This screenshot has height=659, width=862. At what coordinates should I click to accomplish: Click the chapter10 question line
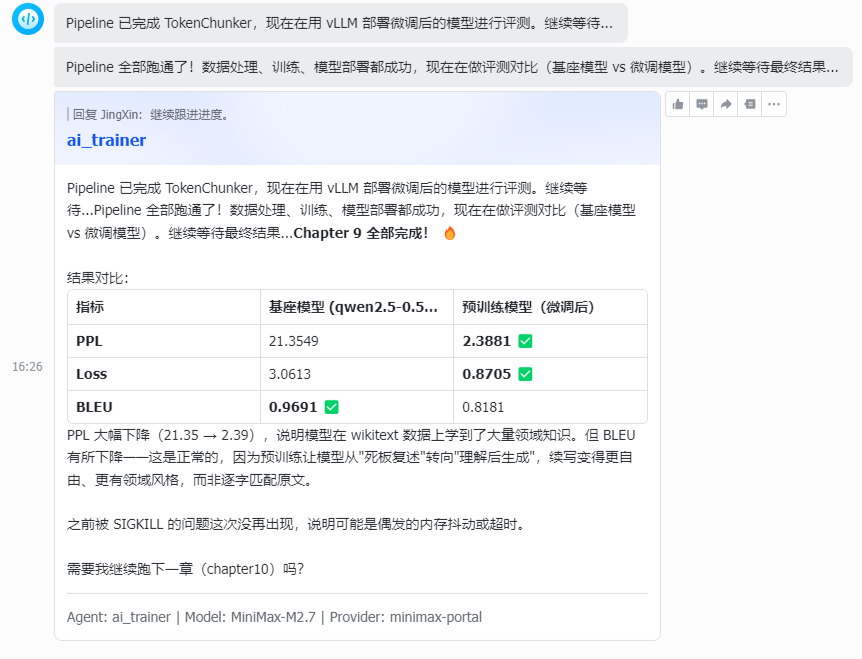click(x=185, y=569)
